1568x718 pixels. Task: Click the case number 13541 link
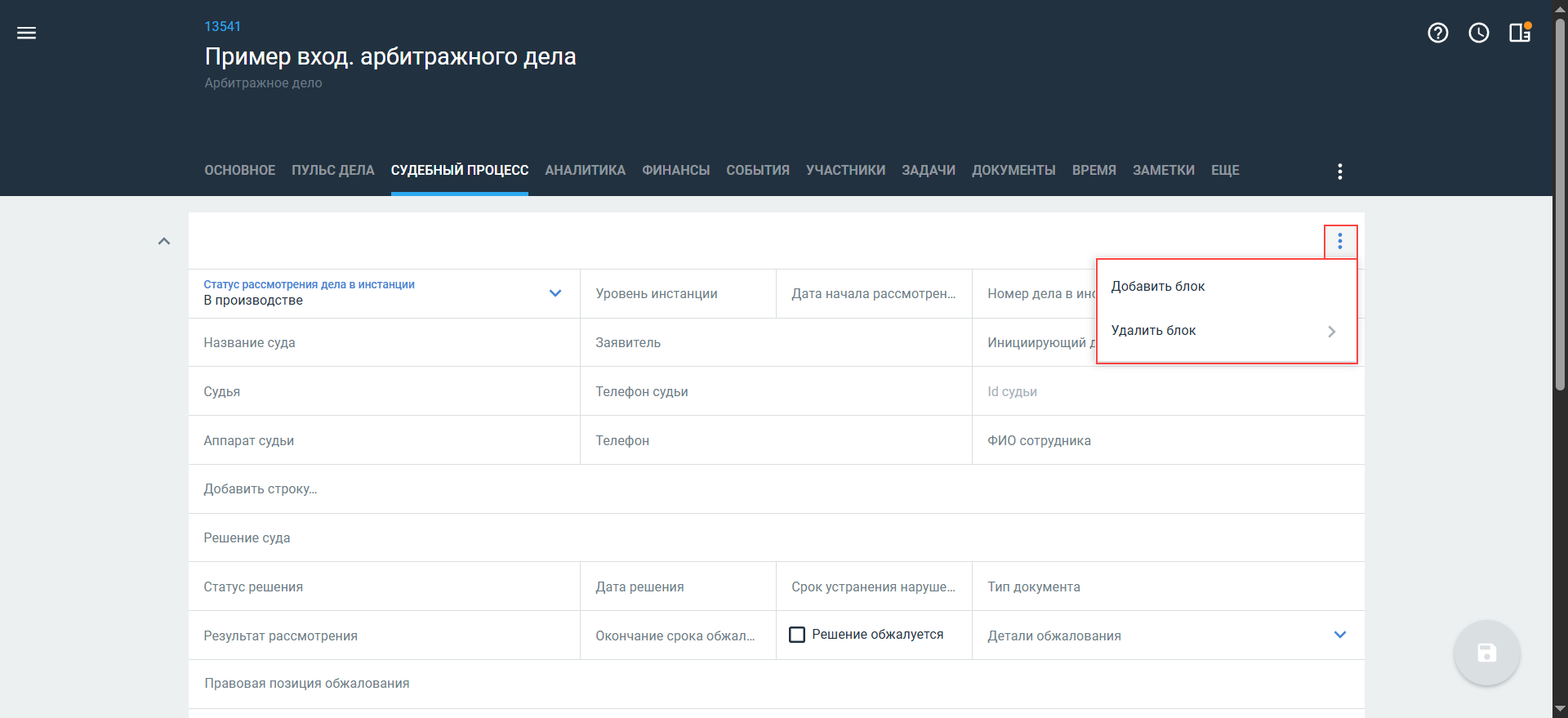(222, 27)
